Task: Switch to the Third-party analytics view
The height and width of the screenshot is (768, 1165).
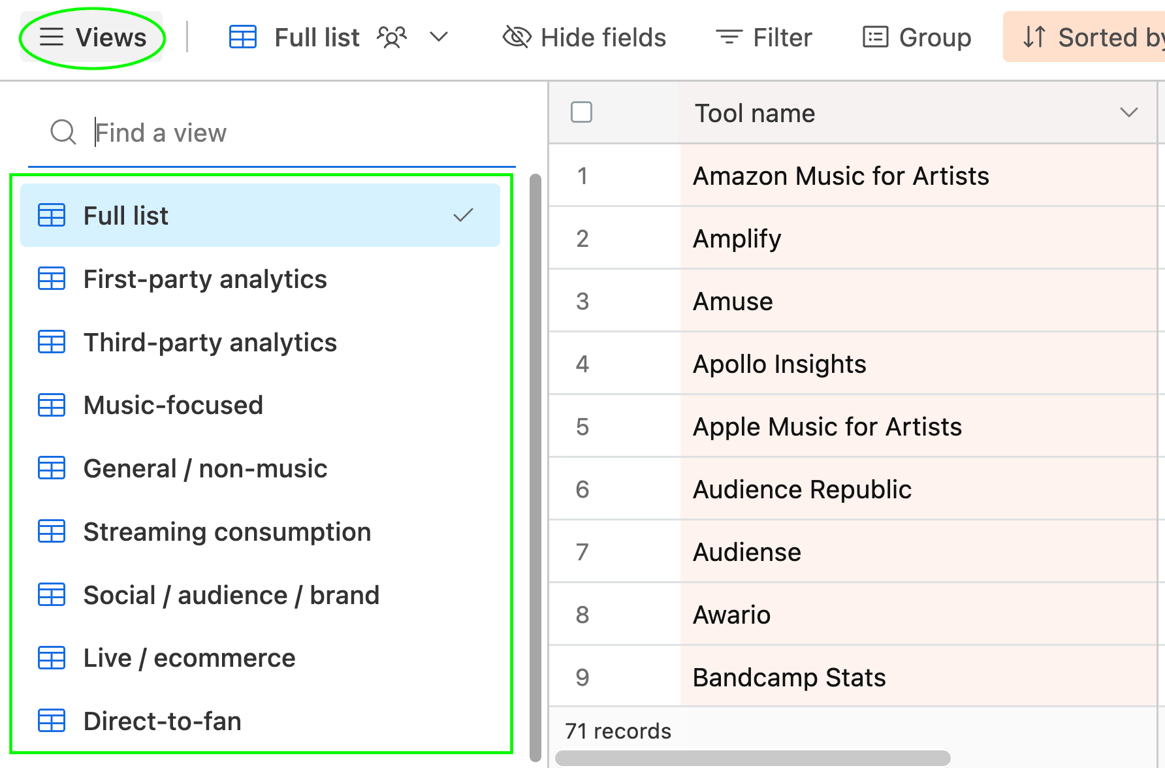Action: [x=210, y=342]
